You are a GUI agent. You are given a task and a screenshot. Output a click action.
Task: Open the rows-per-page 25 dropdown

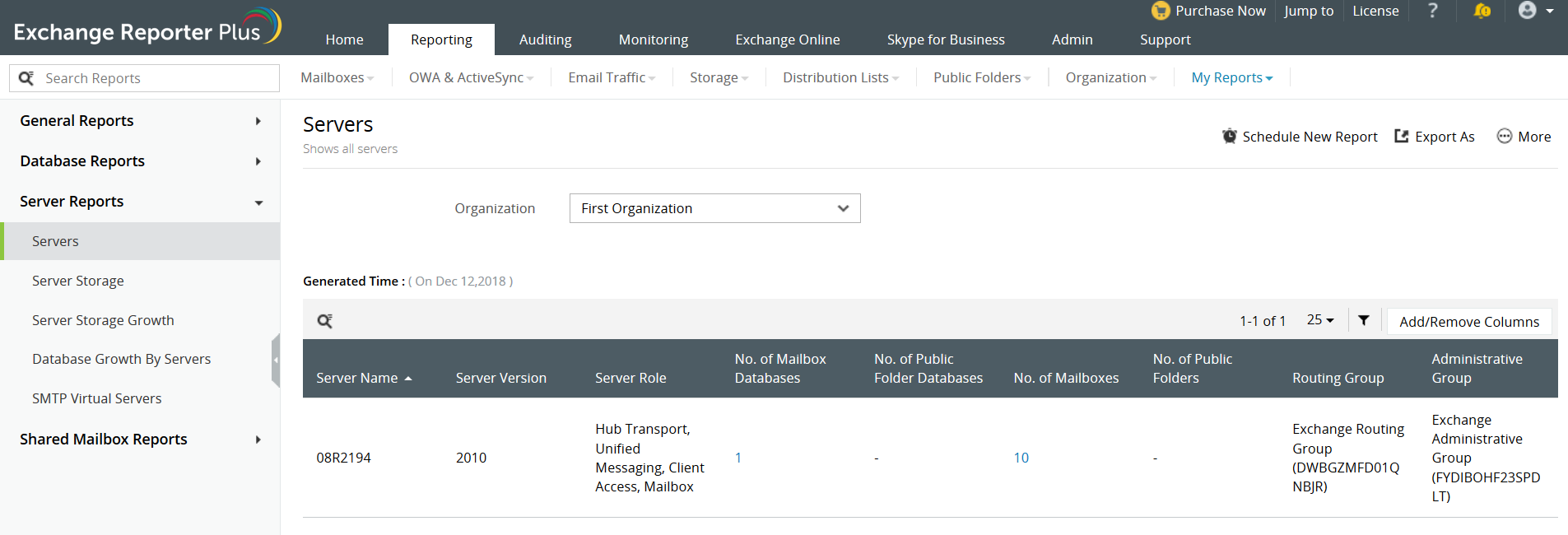click(1320, 320)
